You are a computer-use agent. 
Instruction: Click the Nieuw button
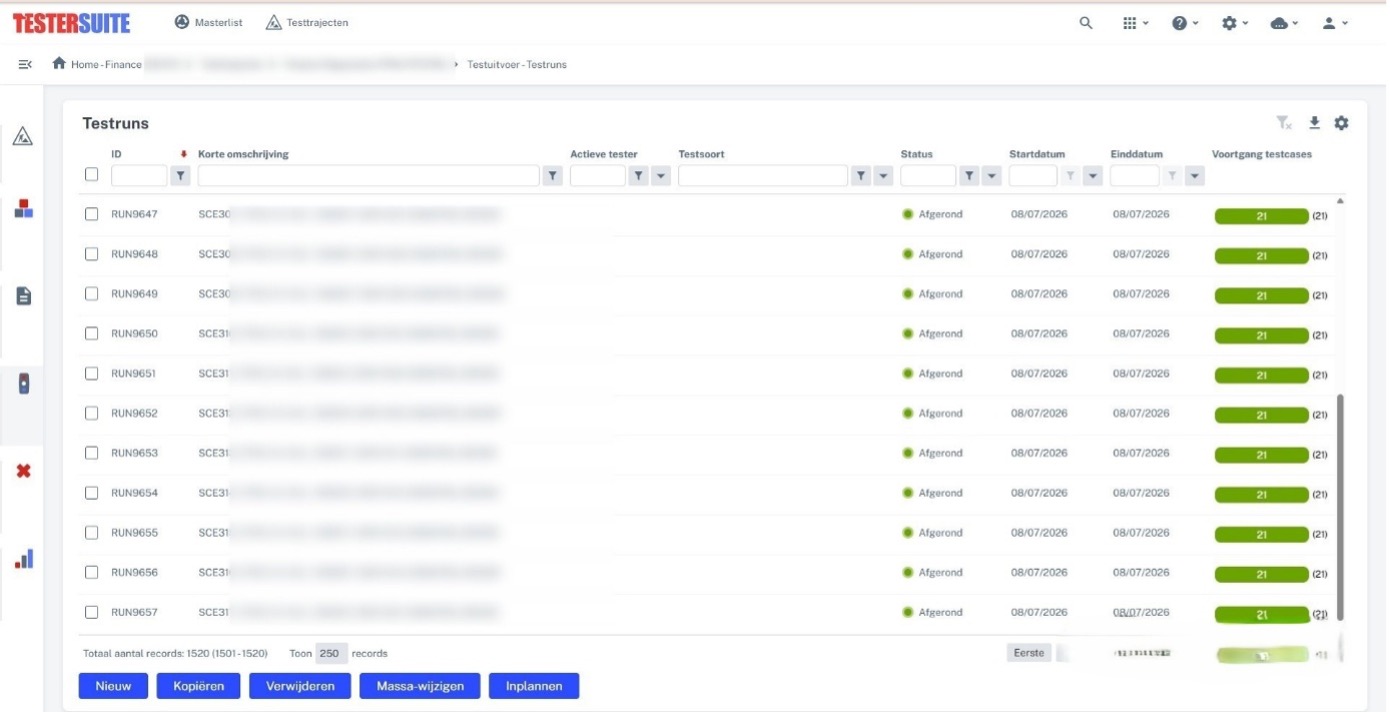(113, 686)
